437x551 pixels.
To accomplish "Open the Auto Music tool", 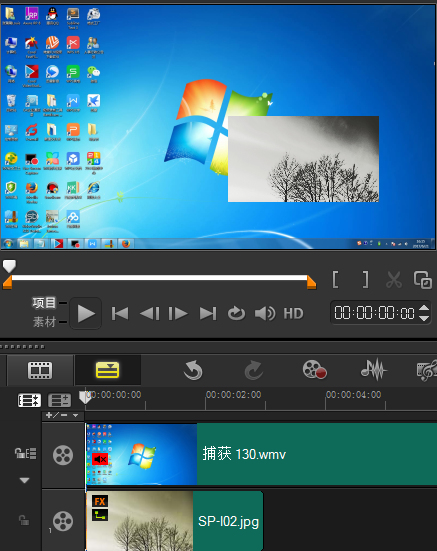I will pos(426,371).
